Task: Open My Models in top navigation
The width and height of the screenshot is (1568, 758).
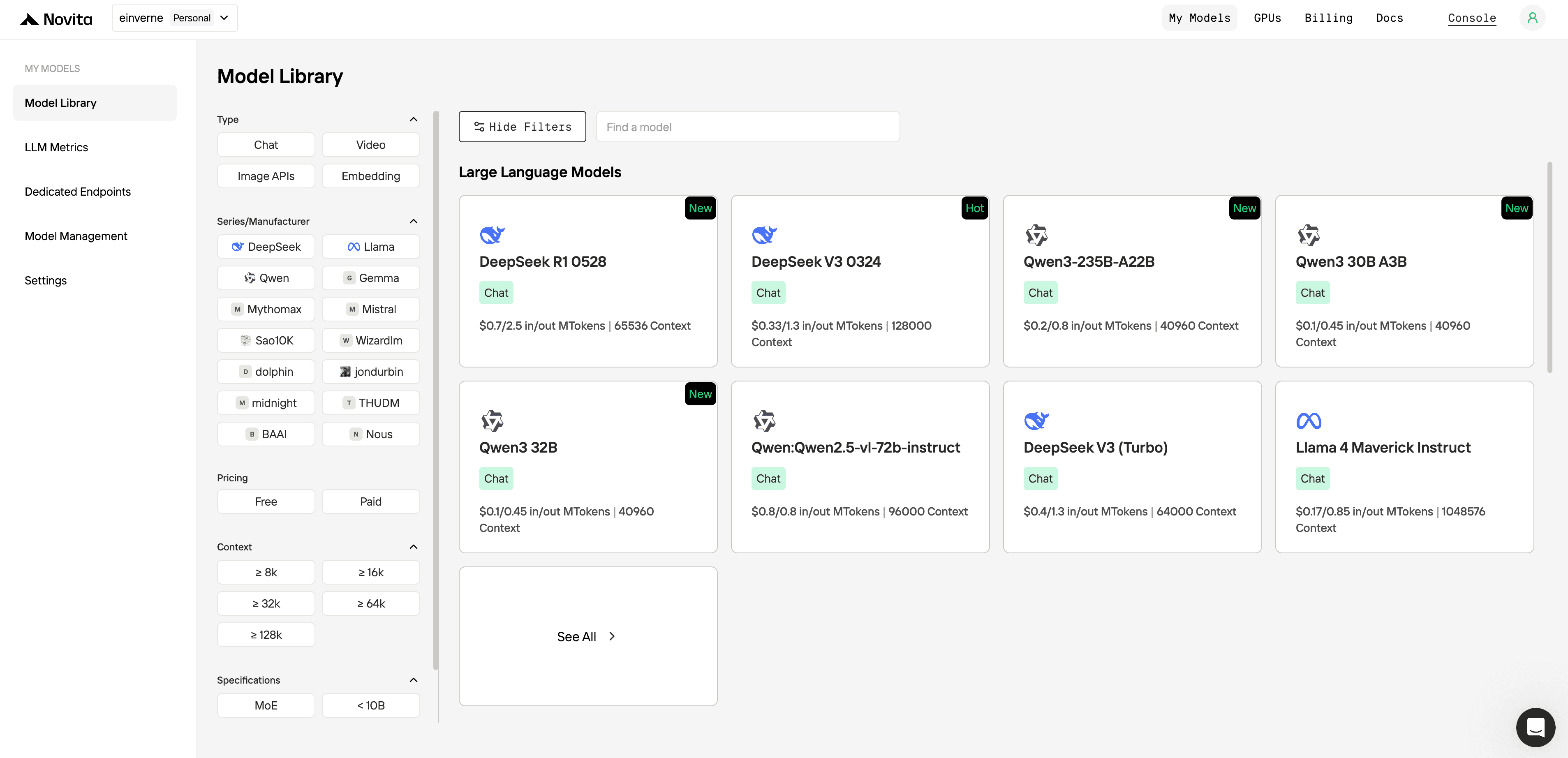Action: pyautogui.click(x=1199, y=18)
